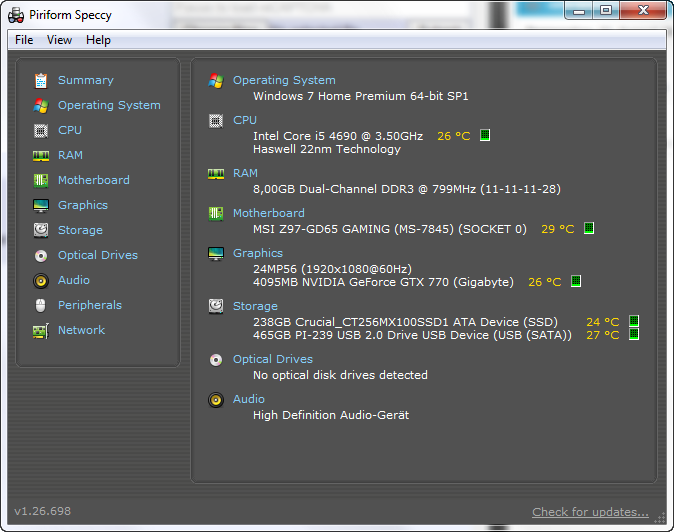Screen dimensions: 674x532
Task: Open the Operating System heading link
Action: point(284,80)
